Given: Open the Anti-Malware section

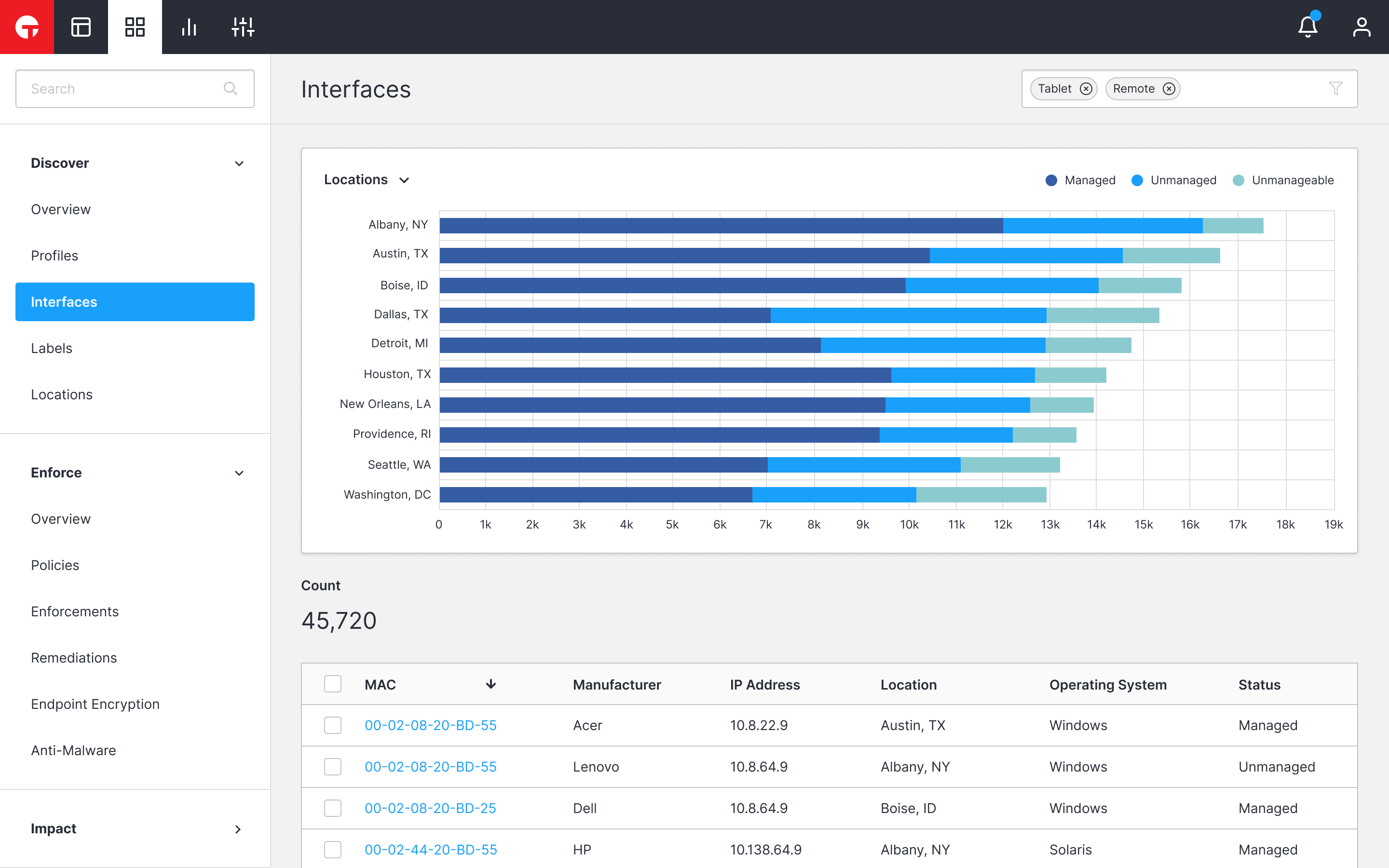Looking at the screenshot, I should pyautogui.click(x=73, y=750).
